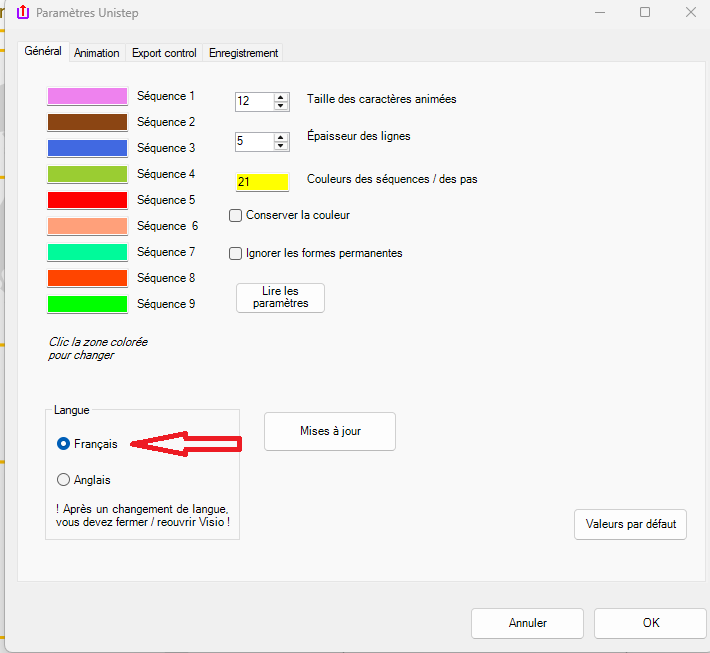Switch to the Animation tab
Screen dimensions: 710x653
pos(96,53)
